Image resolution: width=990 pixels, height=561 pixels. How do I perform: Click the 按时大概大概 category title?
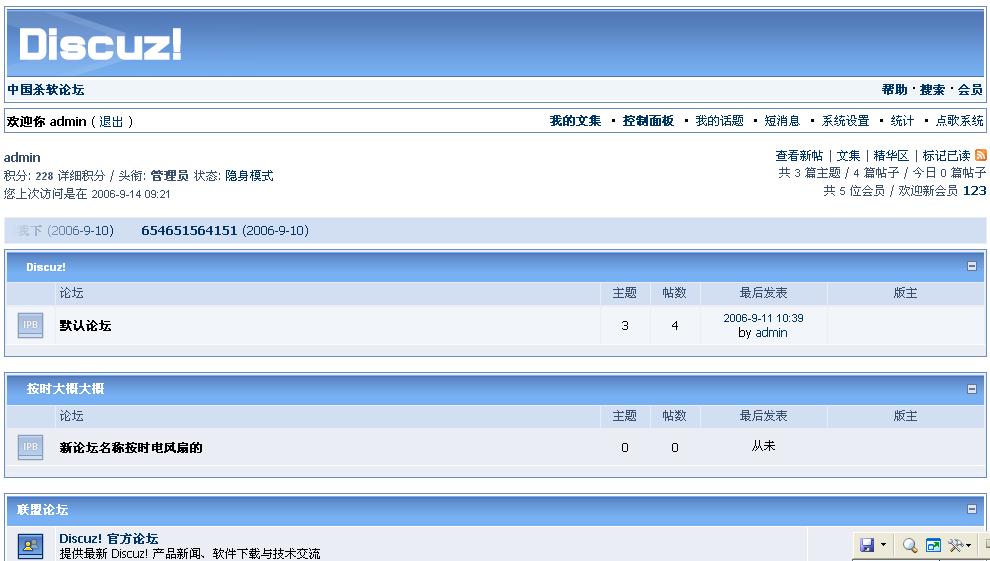pyautogui.click(x=65, y=389)
